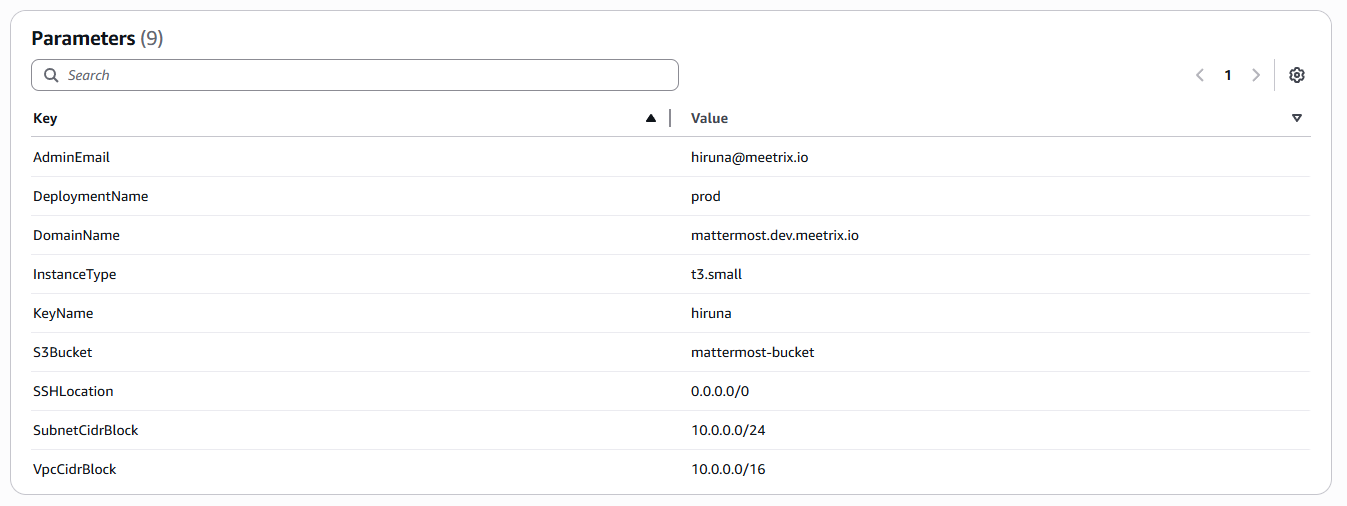Select the DeploymentName parameter row
Screen dimensions: 1347x506
90,196
